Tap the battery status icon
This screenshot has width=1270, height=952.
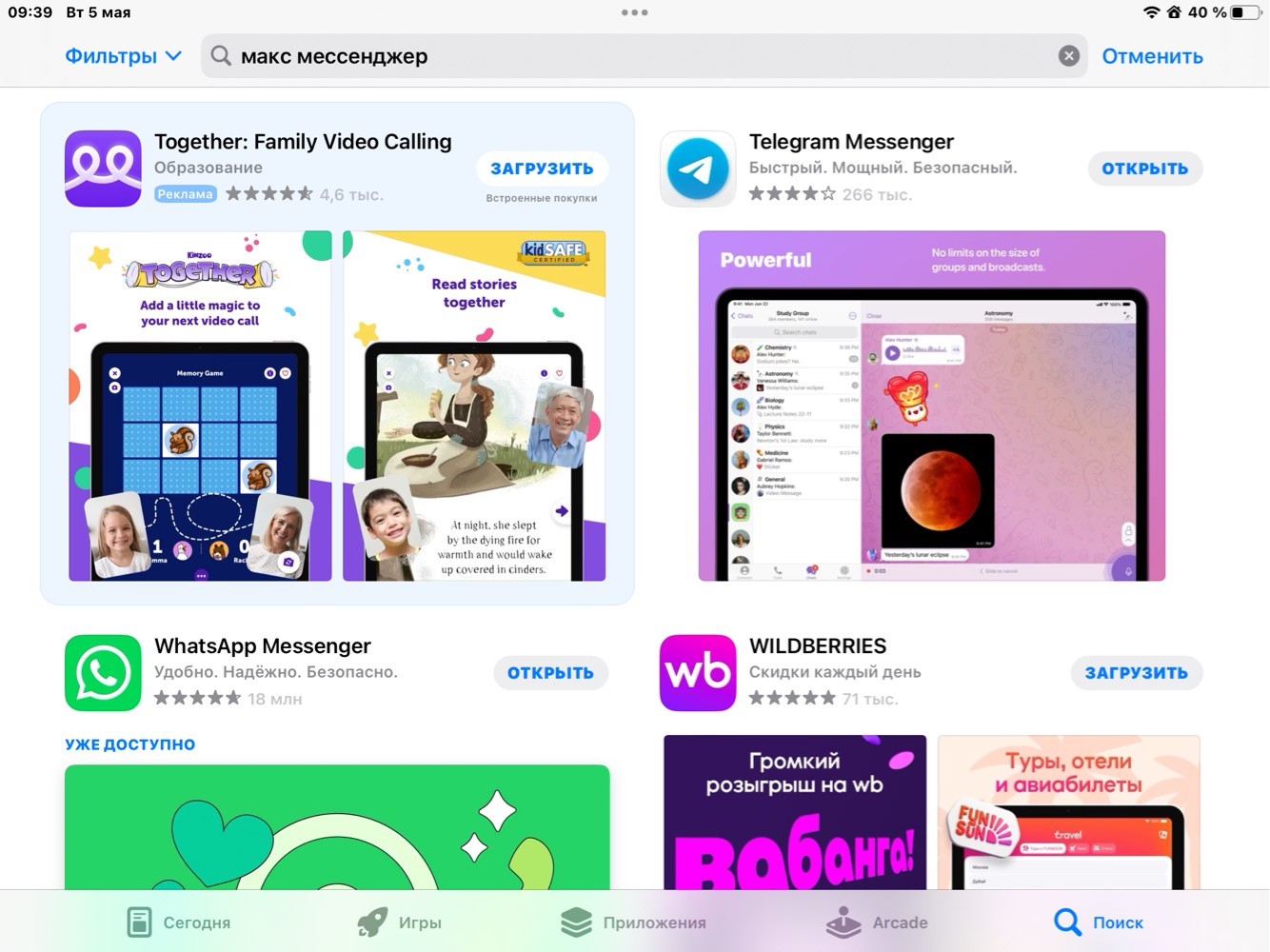tap(1244, 12)
